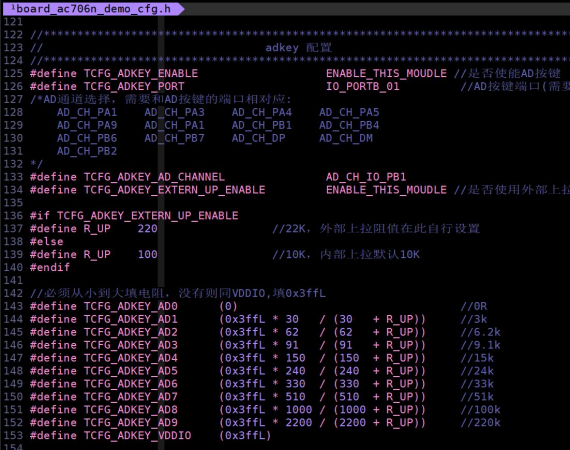
Task: Click the TCFG_ADKEY_AD4 macro name
Action: 131,358
